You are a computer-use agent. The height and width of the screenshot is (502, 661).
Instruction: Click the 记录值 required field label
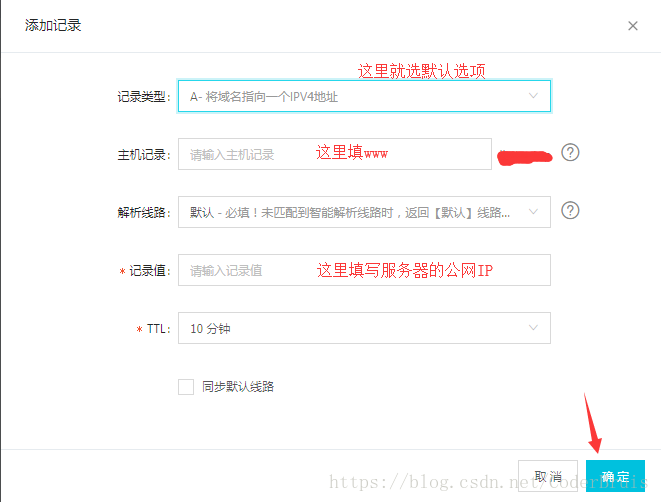[x=148, y=271]
